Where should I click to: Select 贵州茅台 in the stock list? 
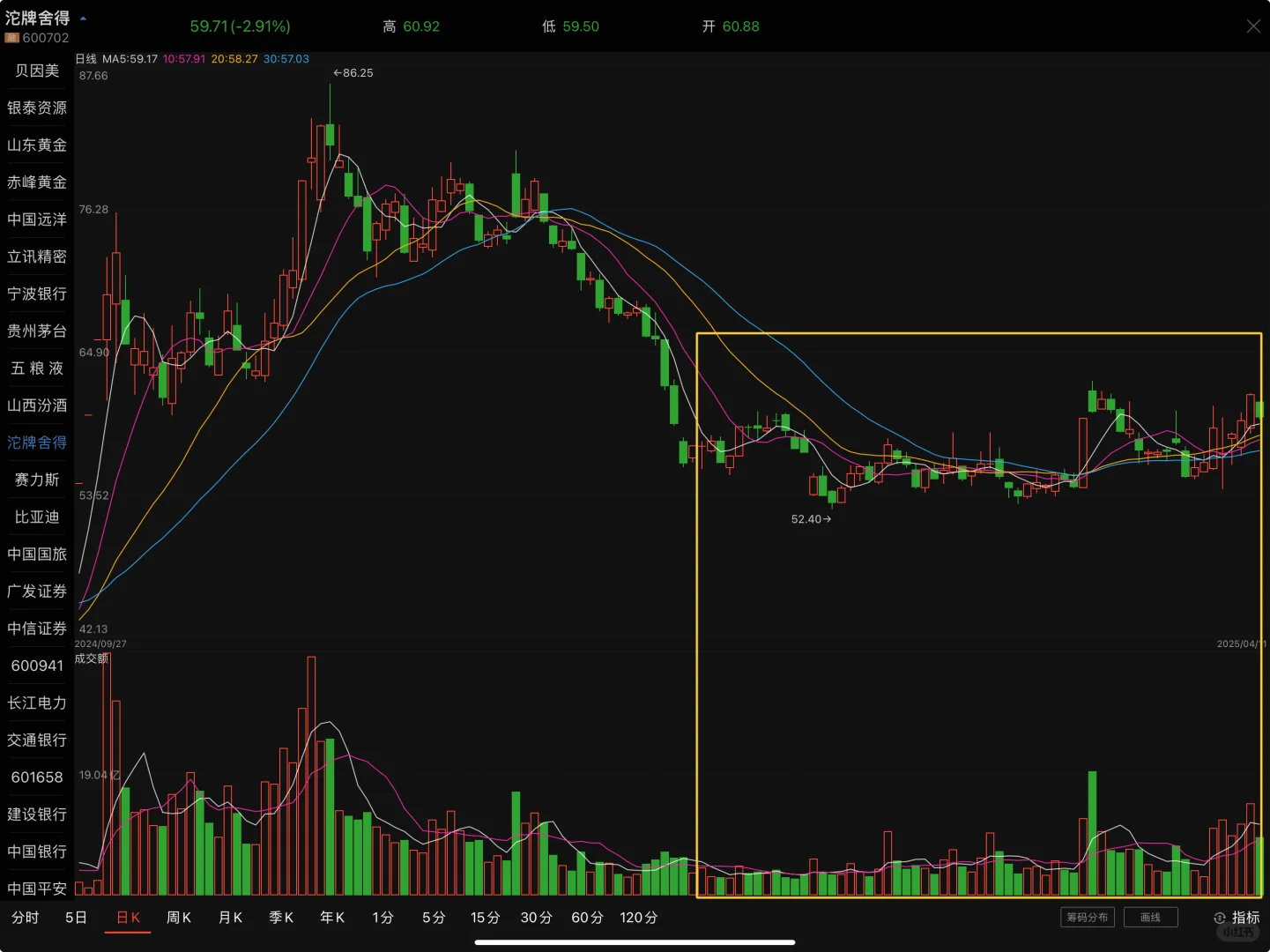[37, 331]
